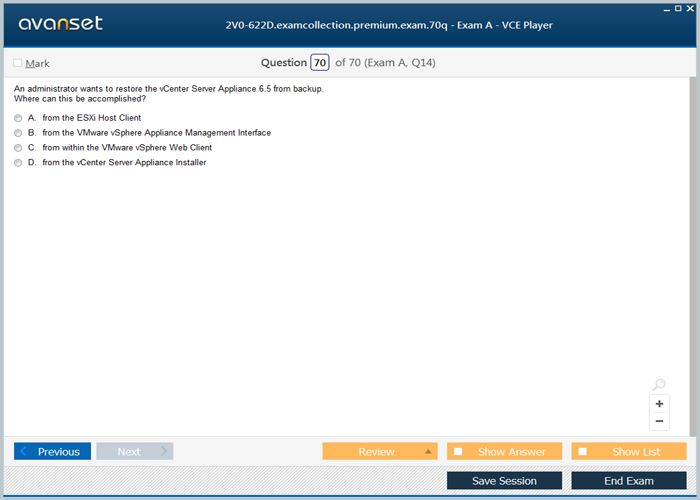Click Save Session
The width and height of the screenshot is (700, 500).
[x=504, y=481]
